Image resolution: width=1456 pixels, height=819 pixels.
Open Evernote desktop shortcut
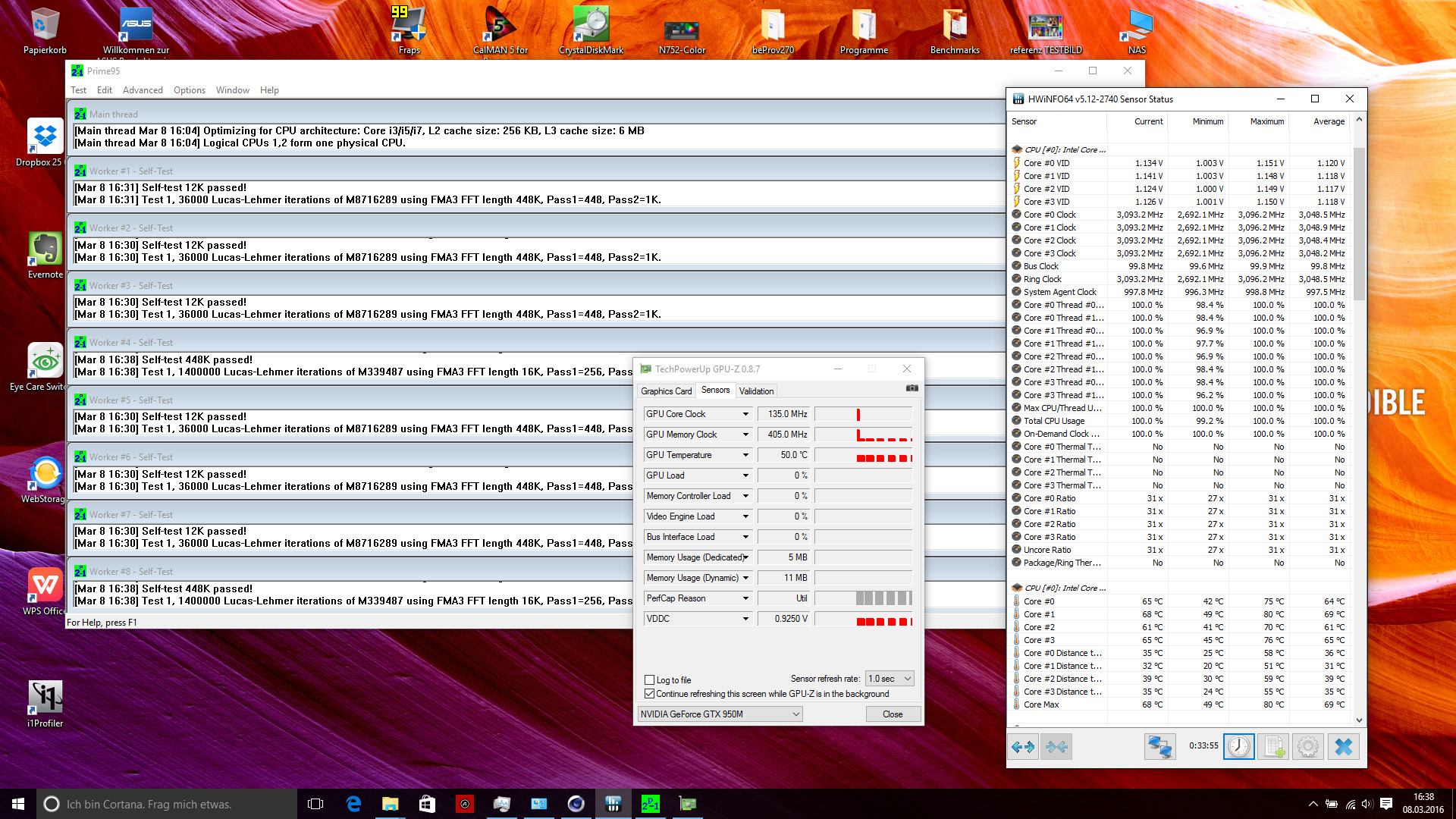[x=45, y=256]
